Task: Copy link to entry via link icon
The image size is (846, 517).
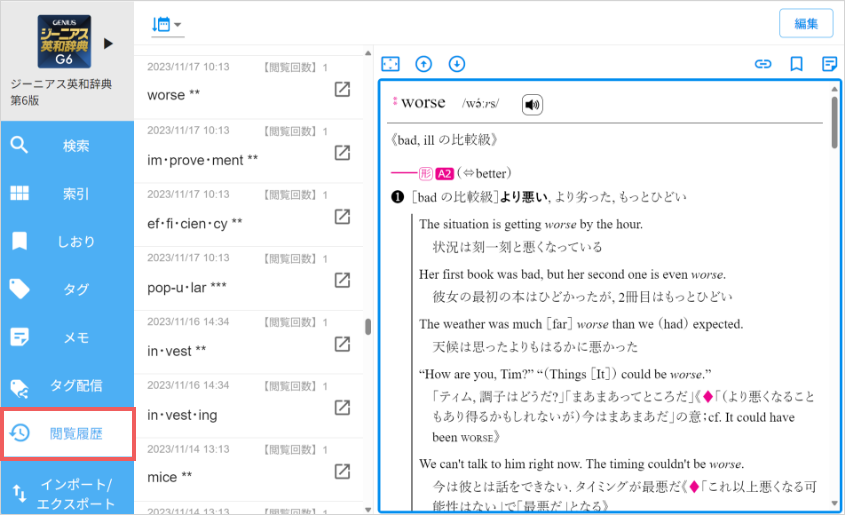Action: click(762, 64)
